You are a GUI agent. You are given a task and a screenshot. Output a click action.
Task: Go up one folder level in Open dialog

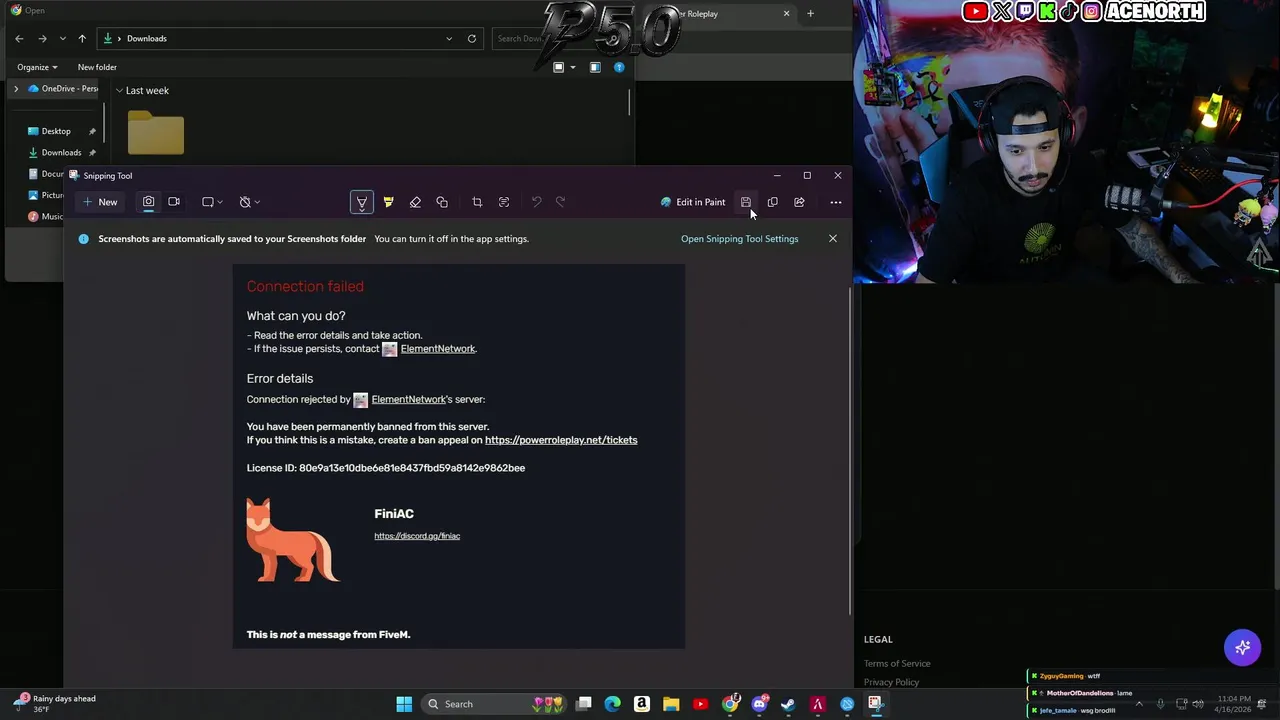[x=82, y=38]
